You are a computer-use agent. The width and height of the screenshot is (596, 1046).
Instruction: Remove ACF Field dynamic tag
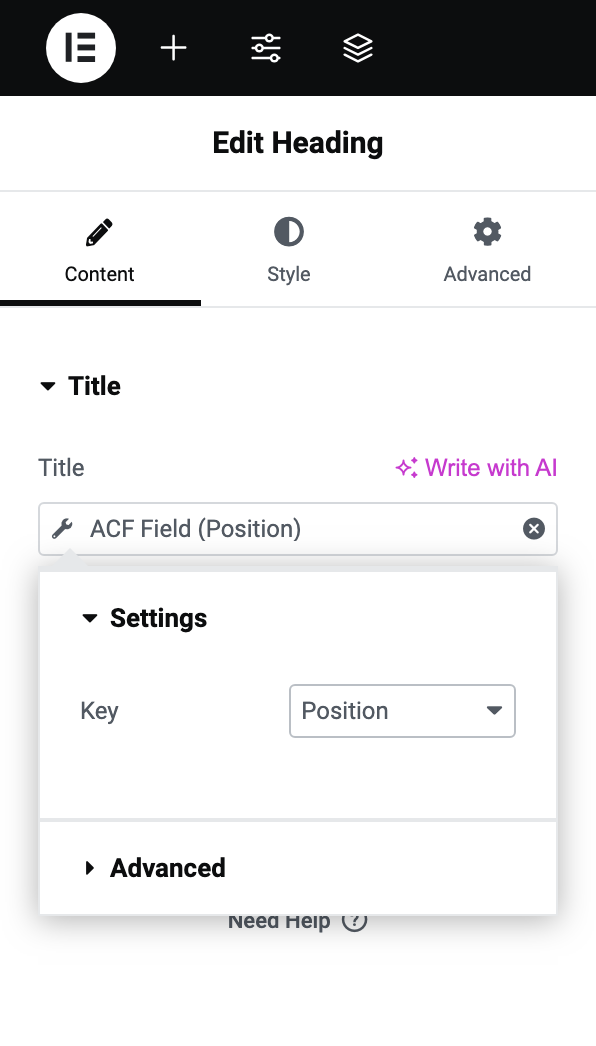click(533, 529)
